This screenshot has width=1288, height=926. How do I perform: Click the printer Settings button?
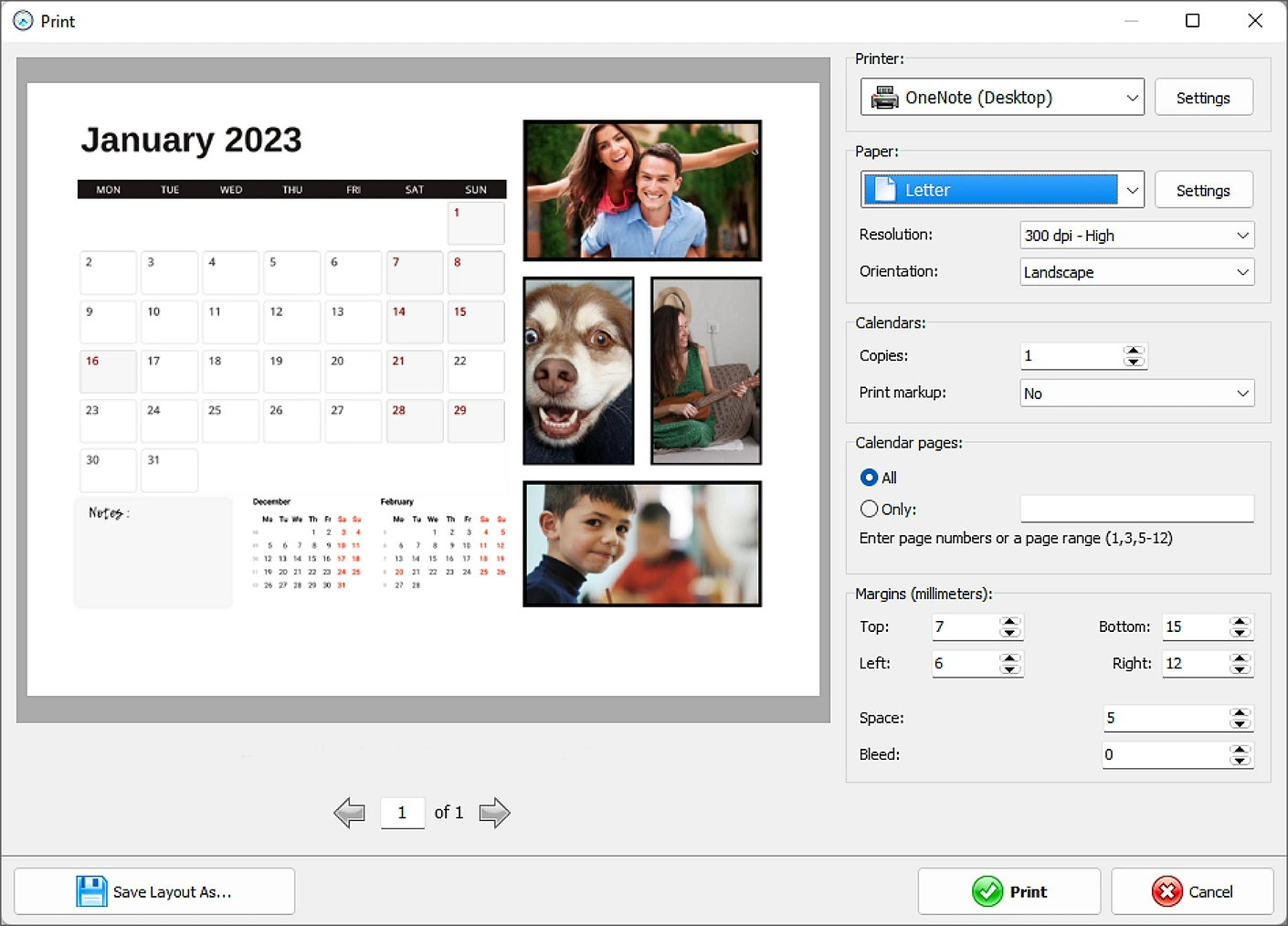point(1203,98)
